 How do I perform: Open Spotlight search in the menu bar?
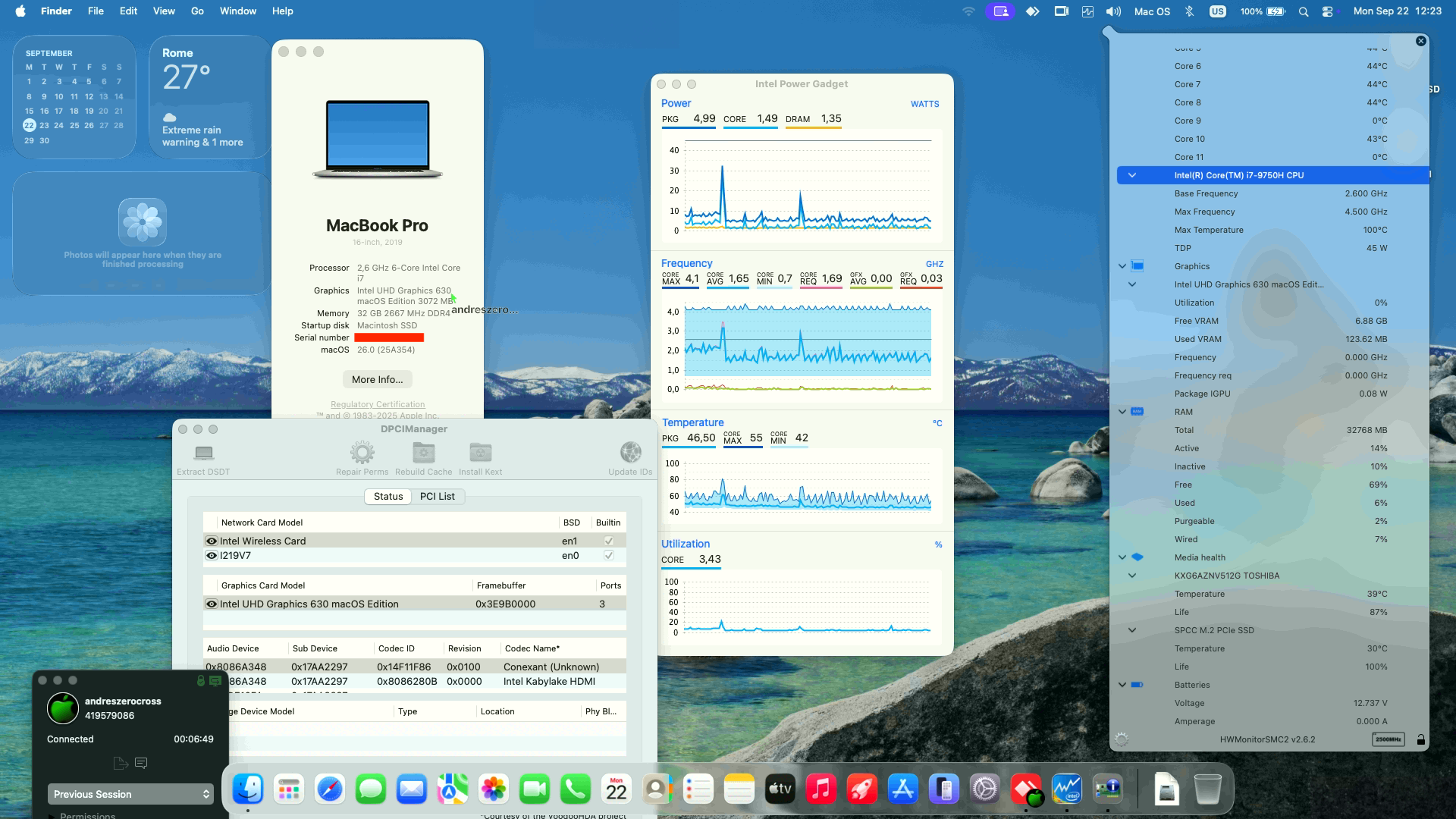[1303, 11]
